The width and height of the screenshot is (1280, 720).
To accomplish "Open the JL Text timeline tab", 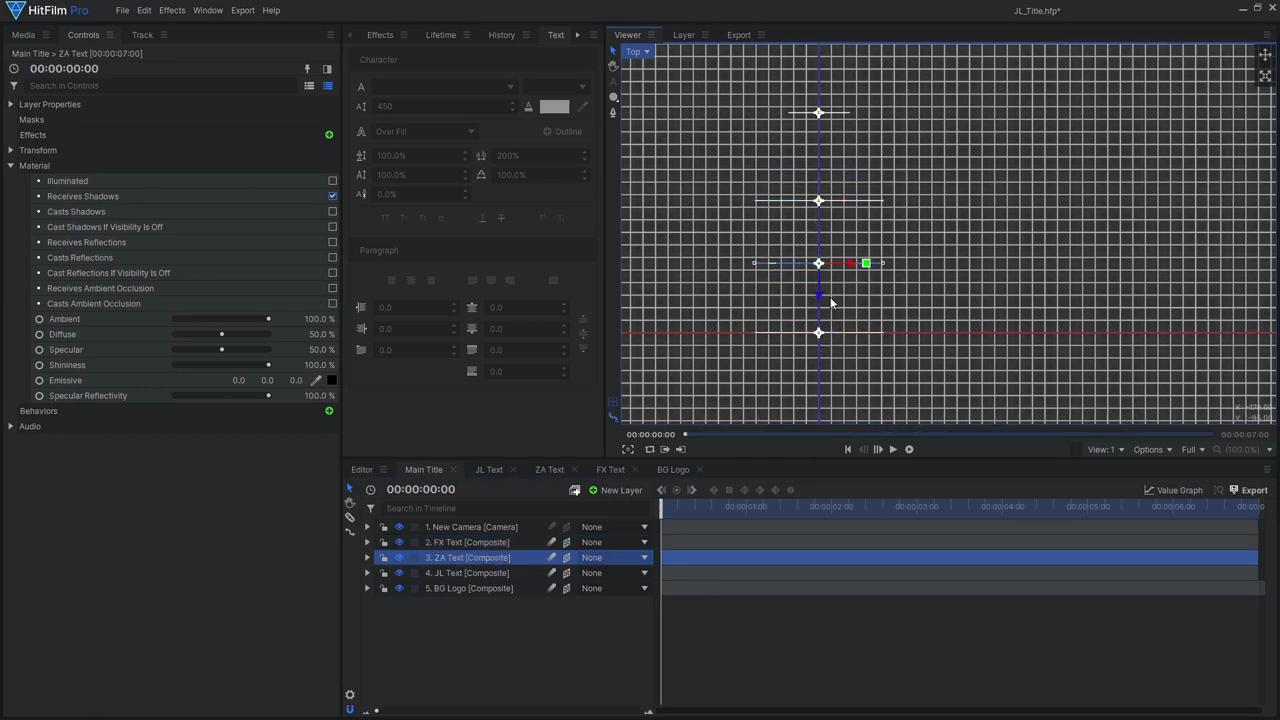I will 488,470.
